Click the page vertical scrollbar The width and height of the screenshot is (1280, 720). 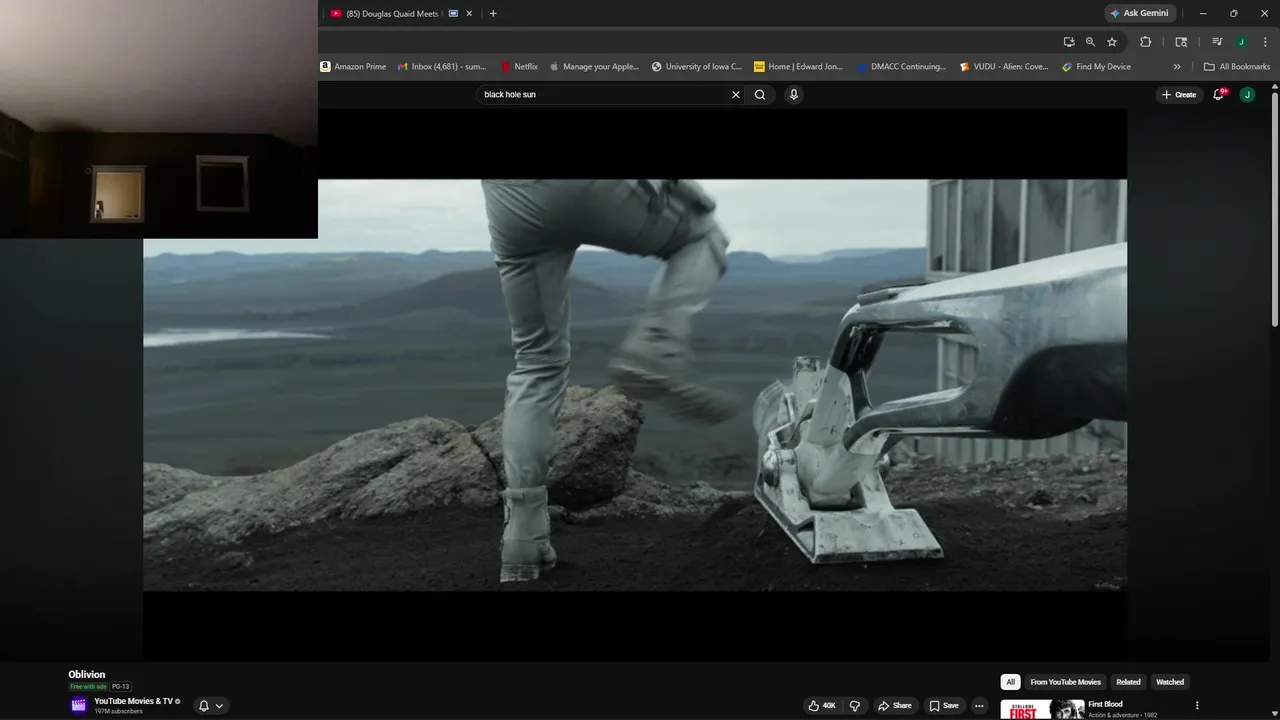point(1274,210)
